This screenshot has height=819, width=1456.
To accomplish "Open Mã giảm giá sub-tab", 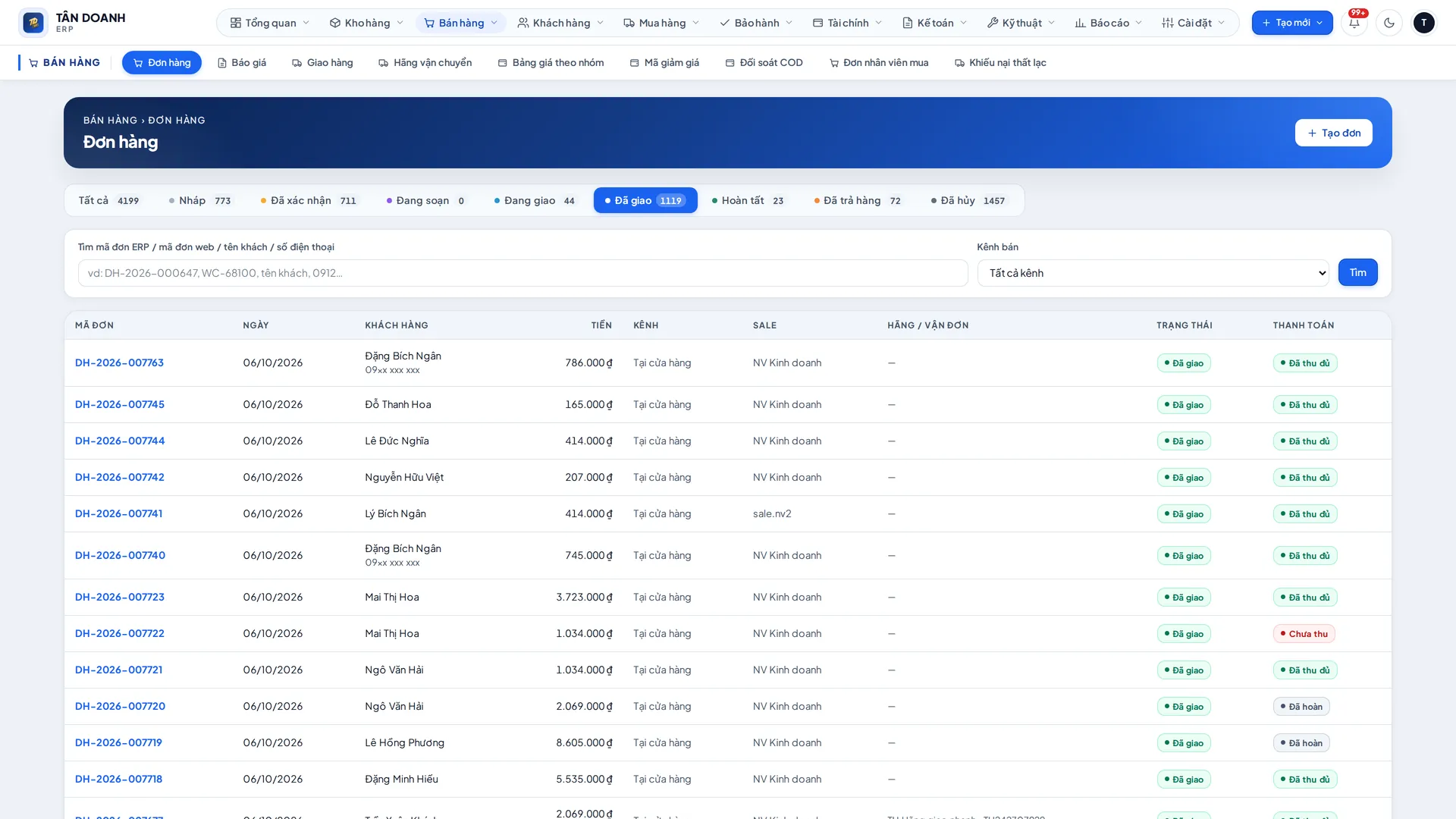I will tap(664, 62).
